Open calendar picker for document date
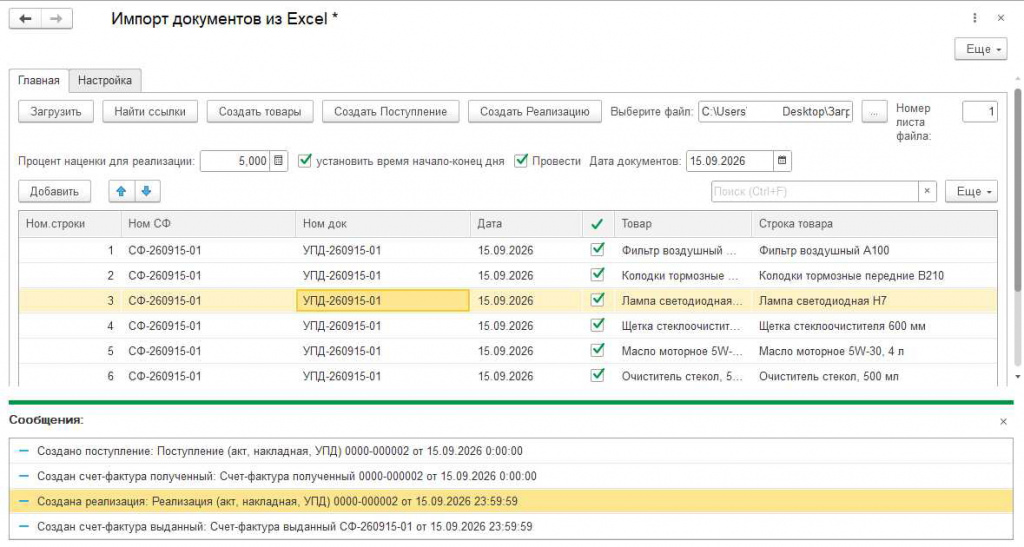The image size is (1024, 547). point(782,161)
